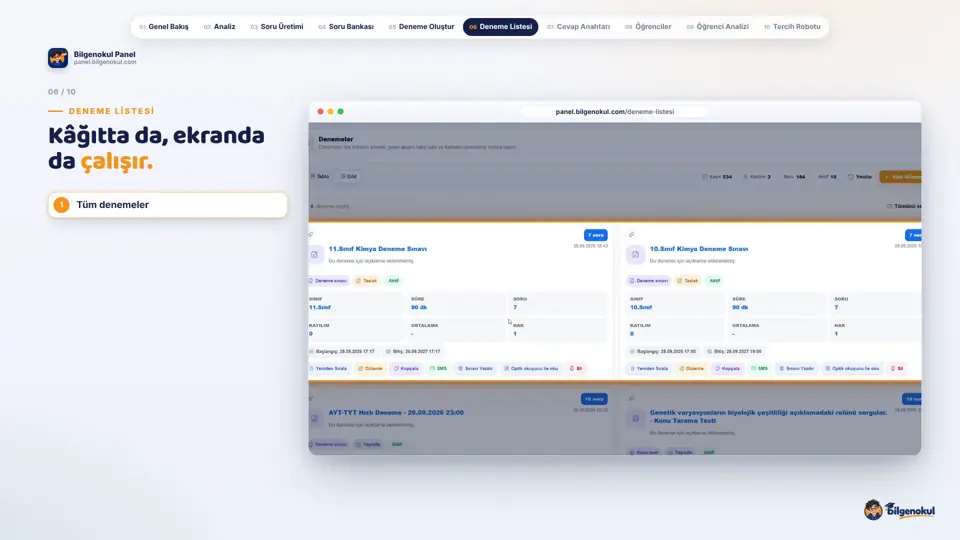This screenshot has height=540, width=960.
Task: Click the 10.Sınıf value under SINIF
Action: [x=641, y=307]
